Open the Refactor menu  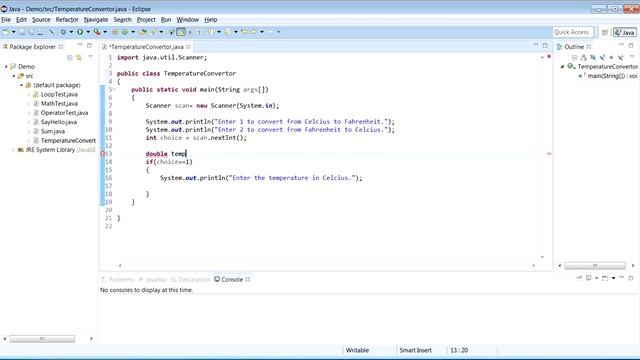click(x=67, y=20)
